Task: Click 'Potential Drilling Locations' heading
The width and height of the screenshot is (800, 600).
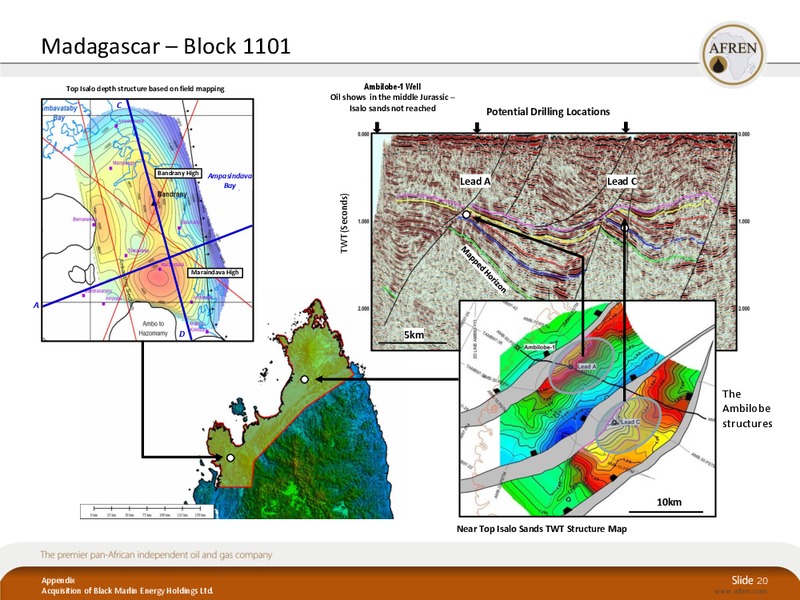Action: point(548,112)
